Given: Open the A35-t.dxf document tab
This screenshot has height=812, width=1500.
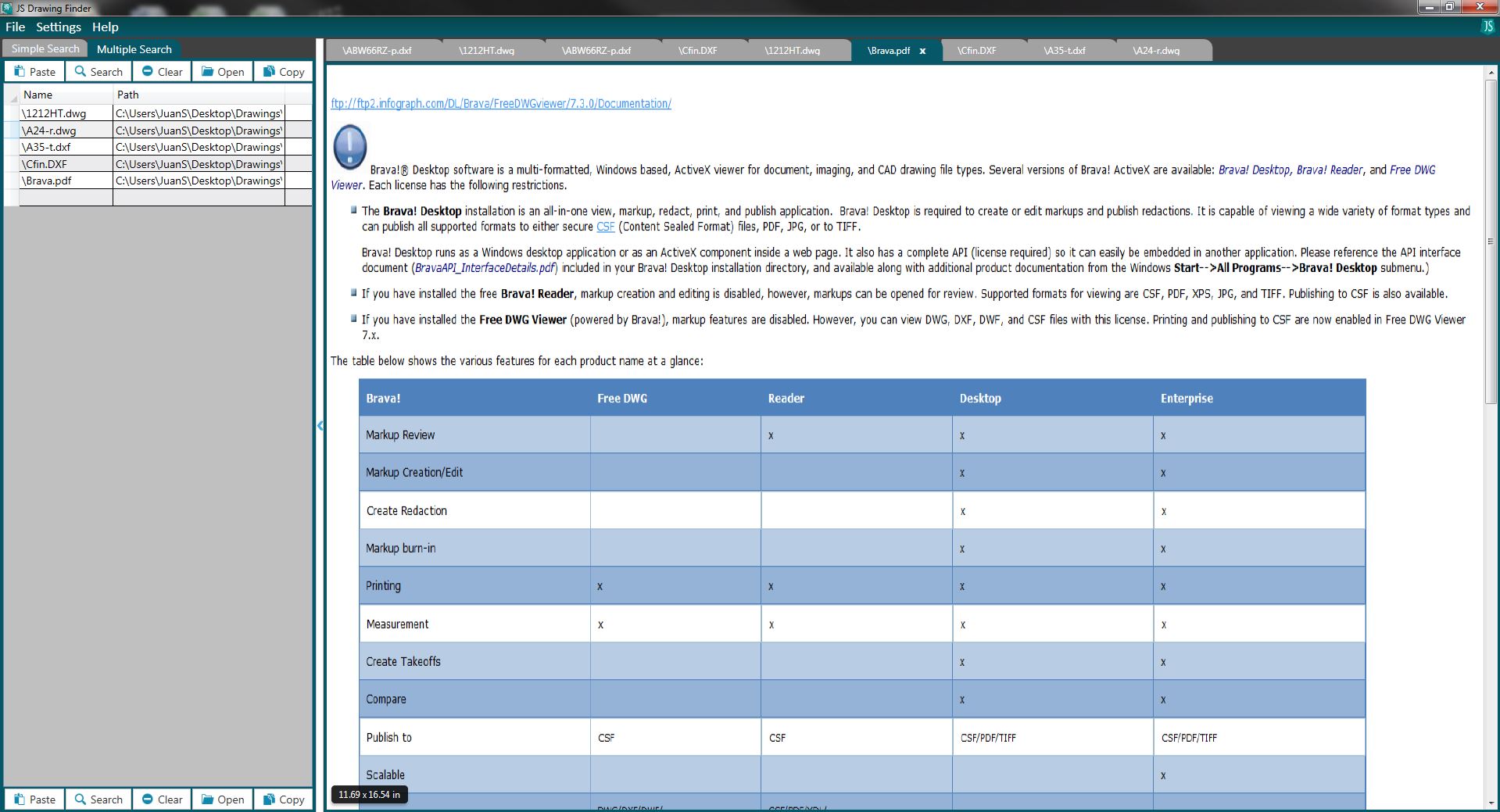Looking at the screenshot, I should click(x=1064, y=51).
